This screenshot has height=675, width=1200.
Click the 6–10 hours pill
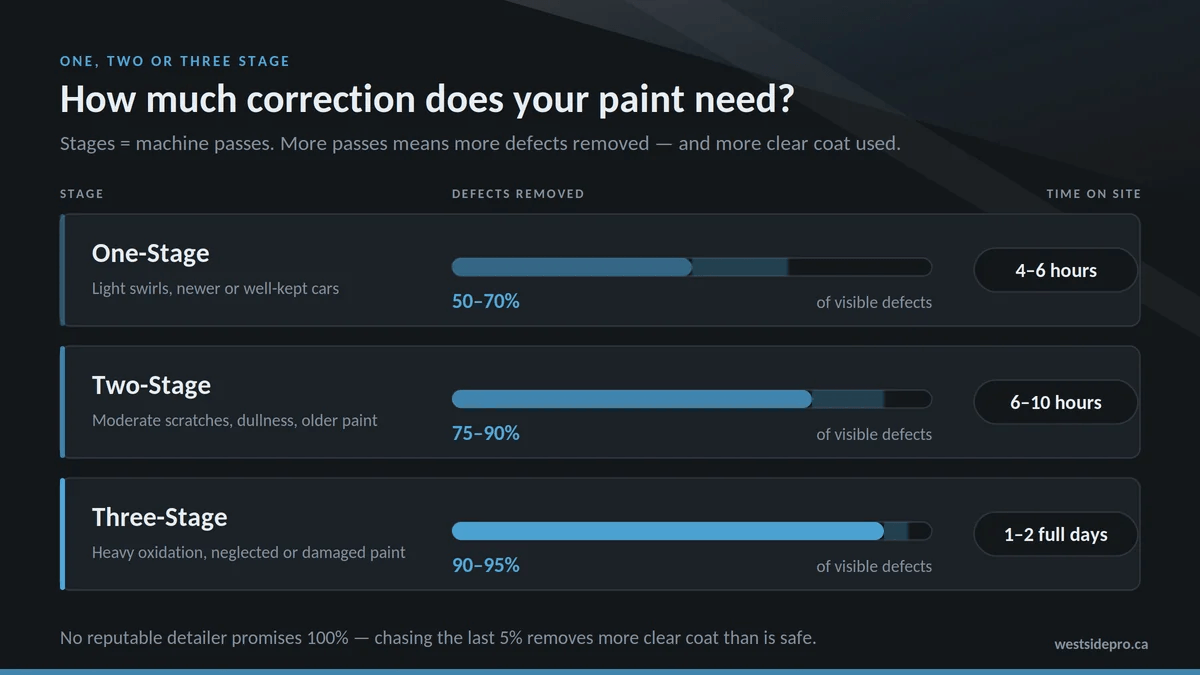1056,402
